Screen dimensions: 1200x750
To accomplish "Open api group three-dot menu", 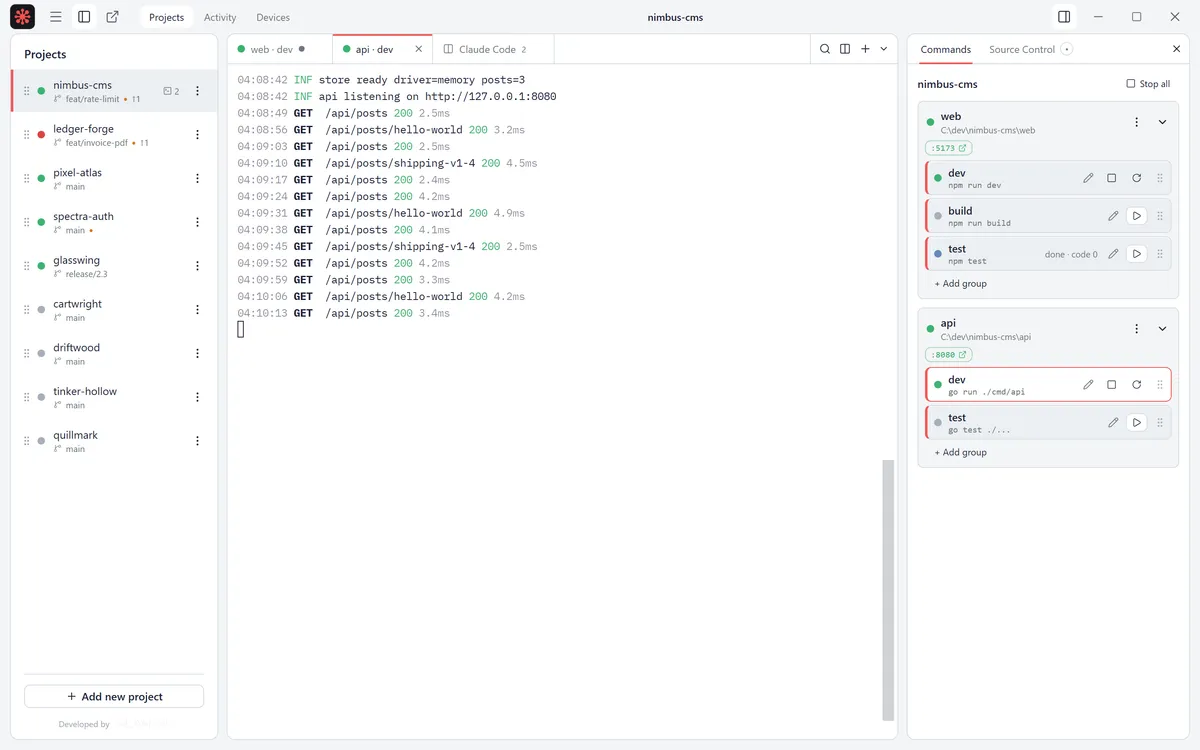I will 1136,329.
